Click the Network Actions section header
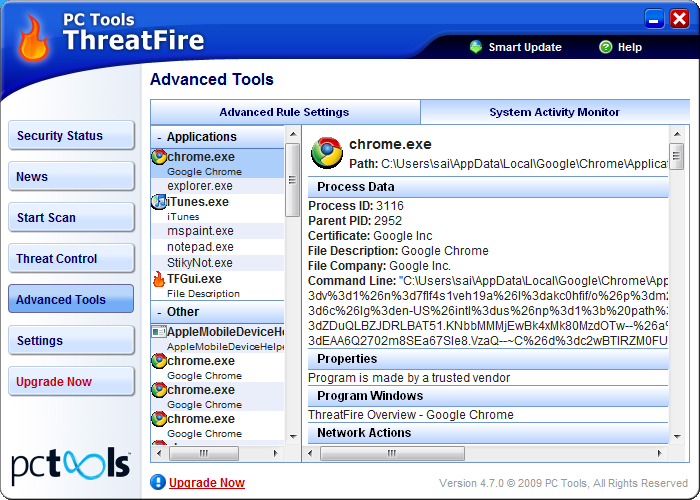Viewport: 700px width, 500px height. click(488, 433)
